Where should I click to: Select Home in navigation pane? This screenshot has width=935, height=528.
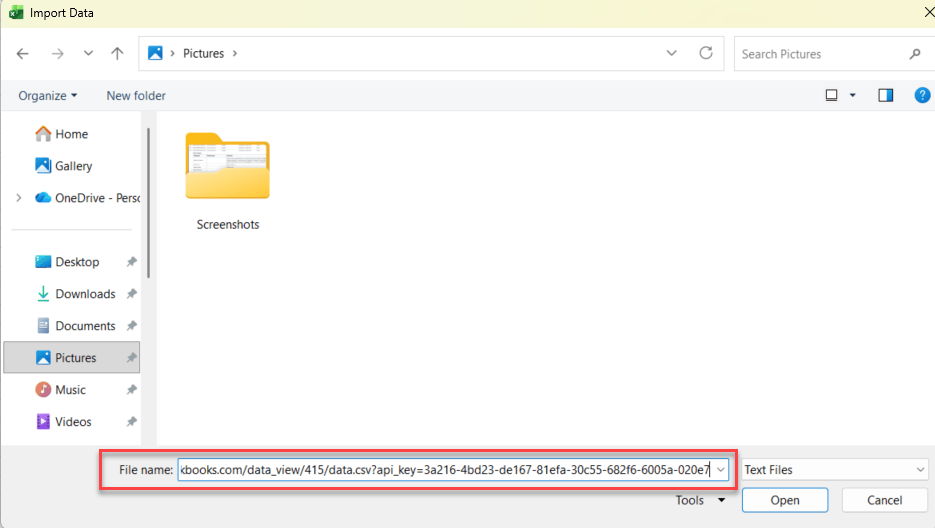click(61, 134)
